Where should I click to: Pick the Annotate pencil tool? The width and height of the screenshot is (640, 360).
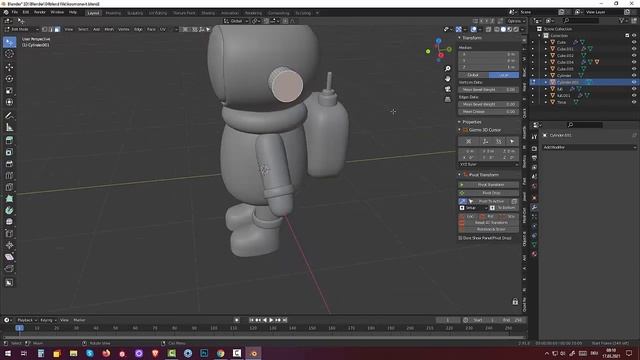pos(9,116)
